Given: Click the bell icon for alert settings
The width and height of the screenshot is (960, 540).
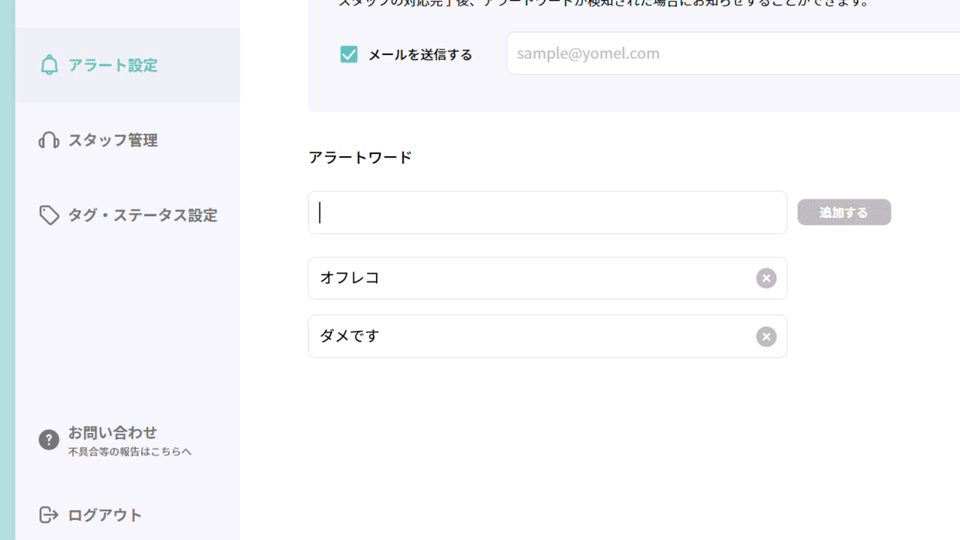Looking at the screenshot, I should (49, 65).
